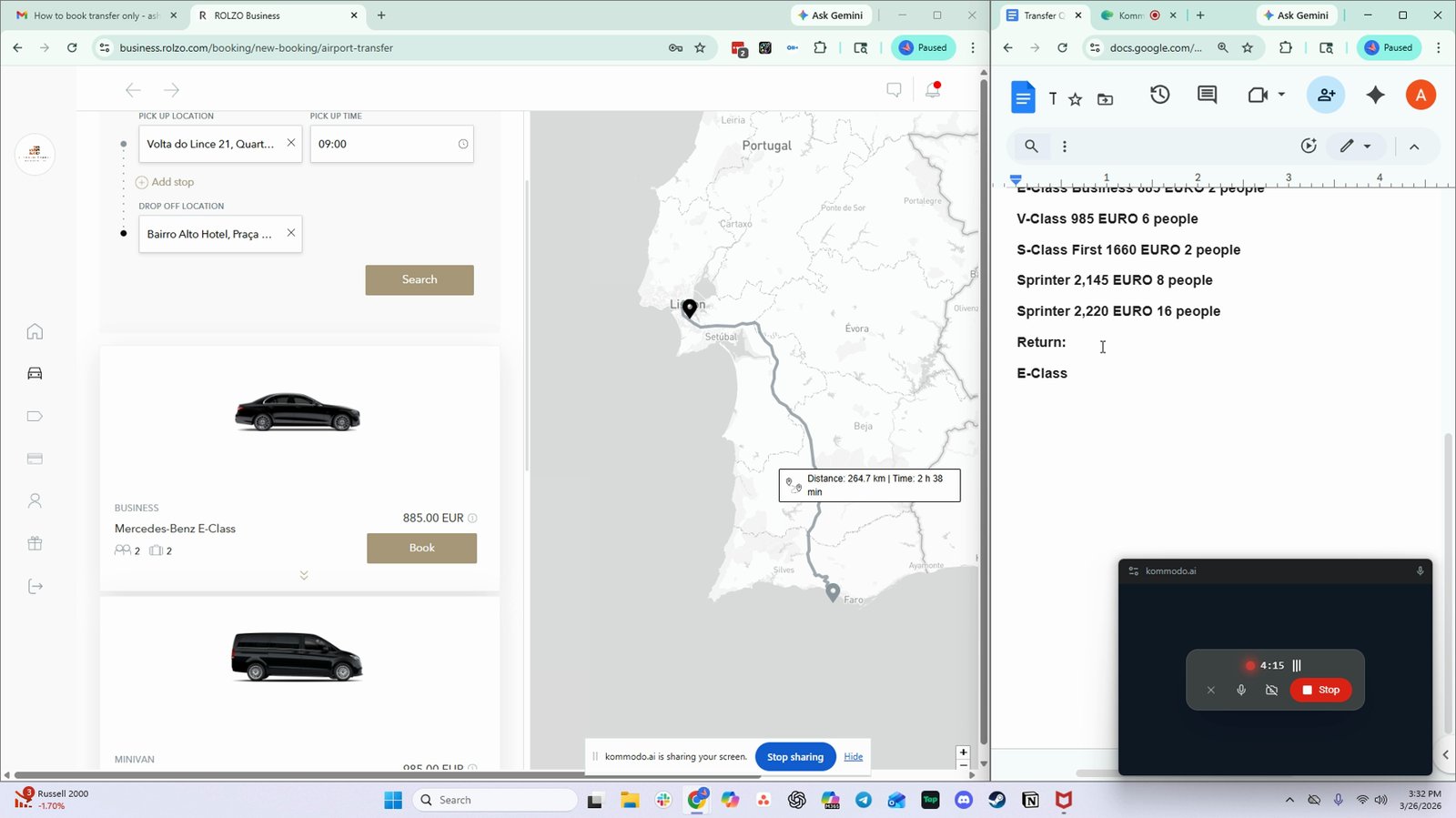The width and height of the screenshot is (1456, 818).
Task: Open the ROLZO notifications bell
Action: pos(933,89)
